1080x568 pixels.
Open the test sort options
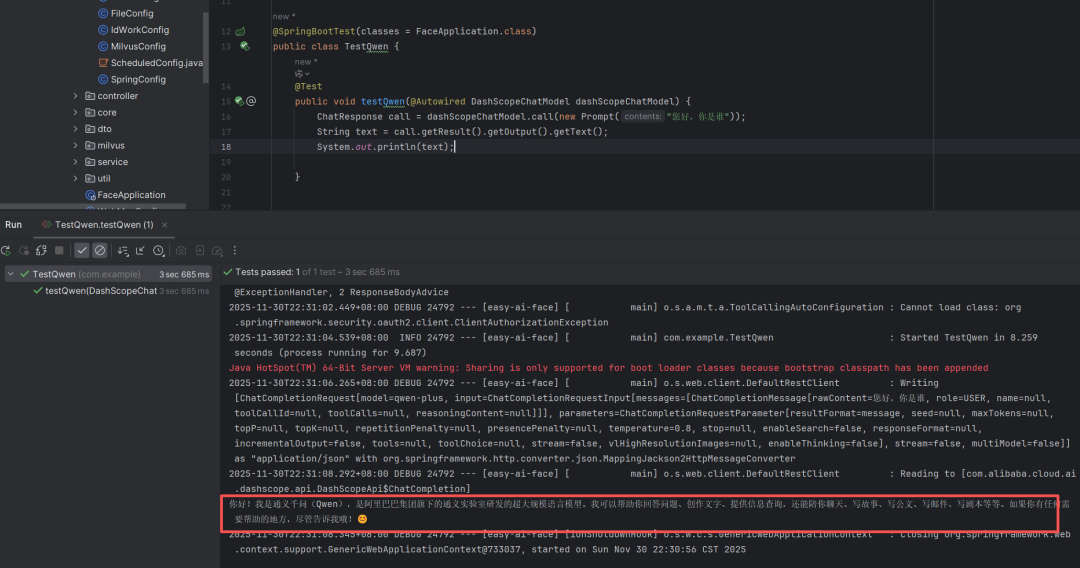(124, 250)
